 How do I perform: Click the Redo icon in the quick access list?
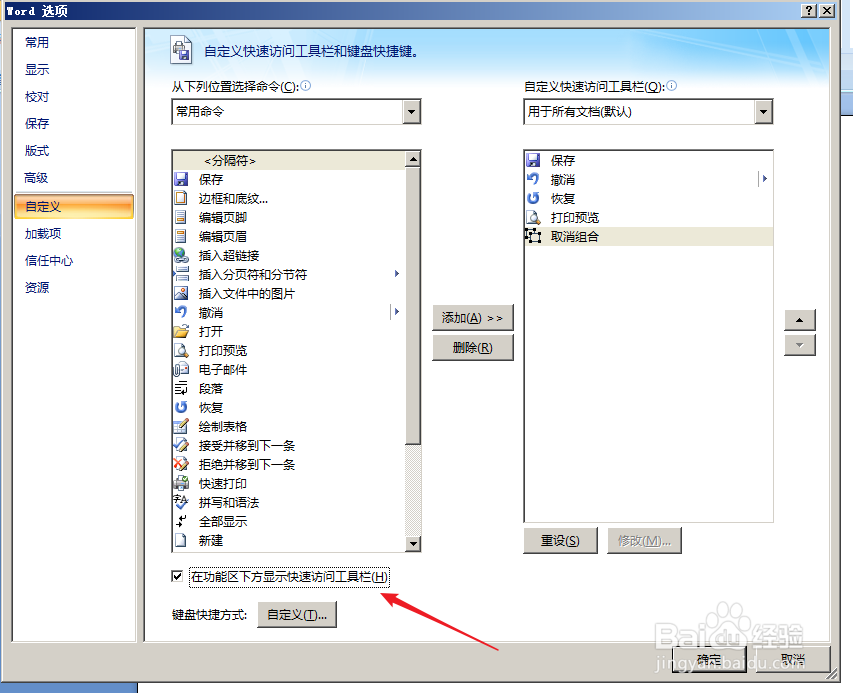(x=534, y=198)
